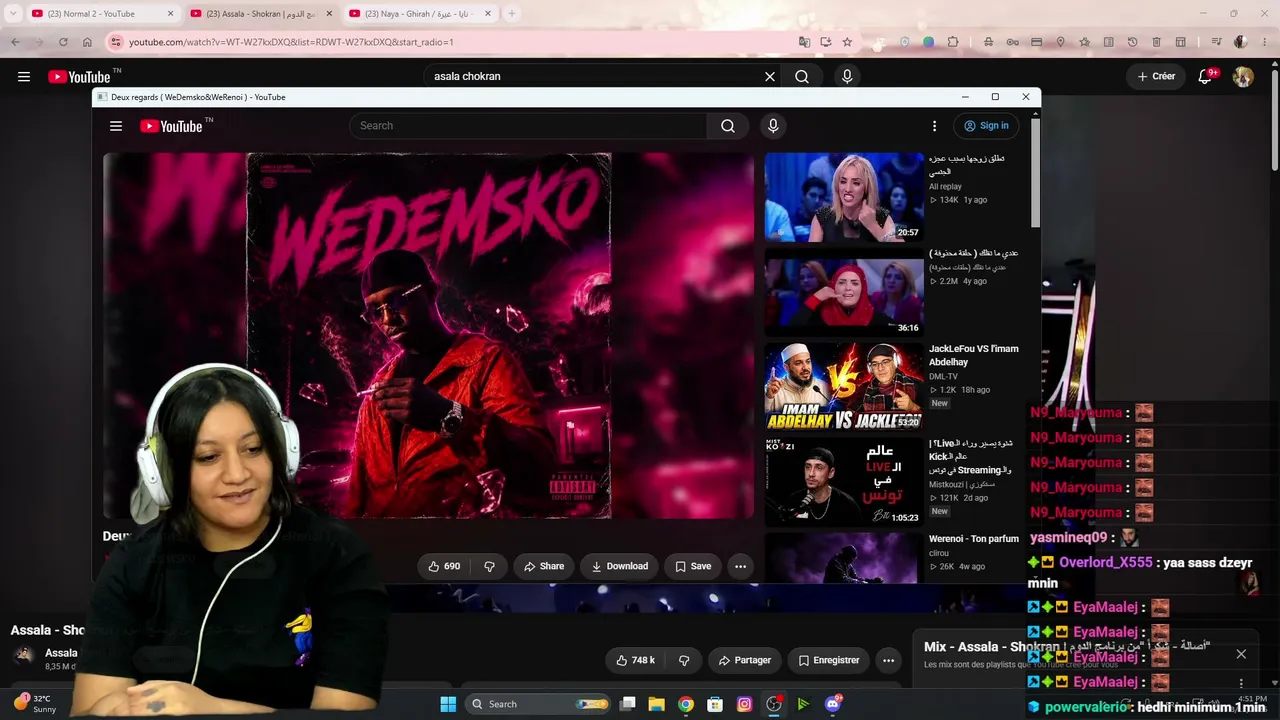This screenshot has width=1280, height=720.
Task: Click Sign in on the popup YouTube window
Action: tap(986, 126)
